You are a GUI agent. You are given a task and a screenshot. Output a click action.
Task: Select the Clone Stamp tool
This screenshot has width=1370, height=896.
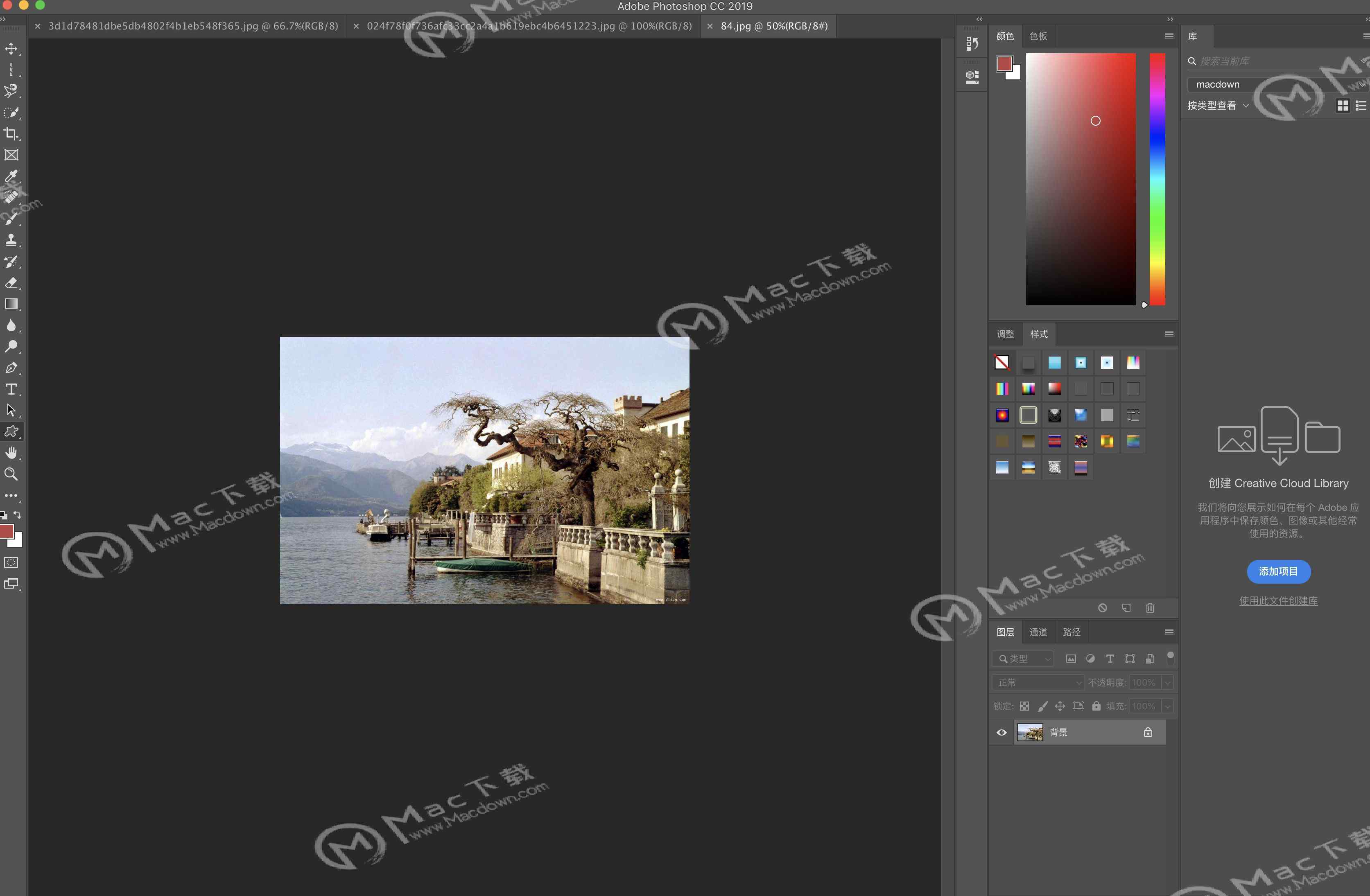11,240
